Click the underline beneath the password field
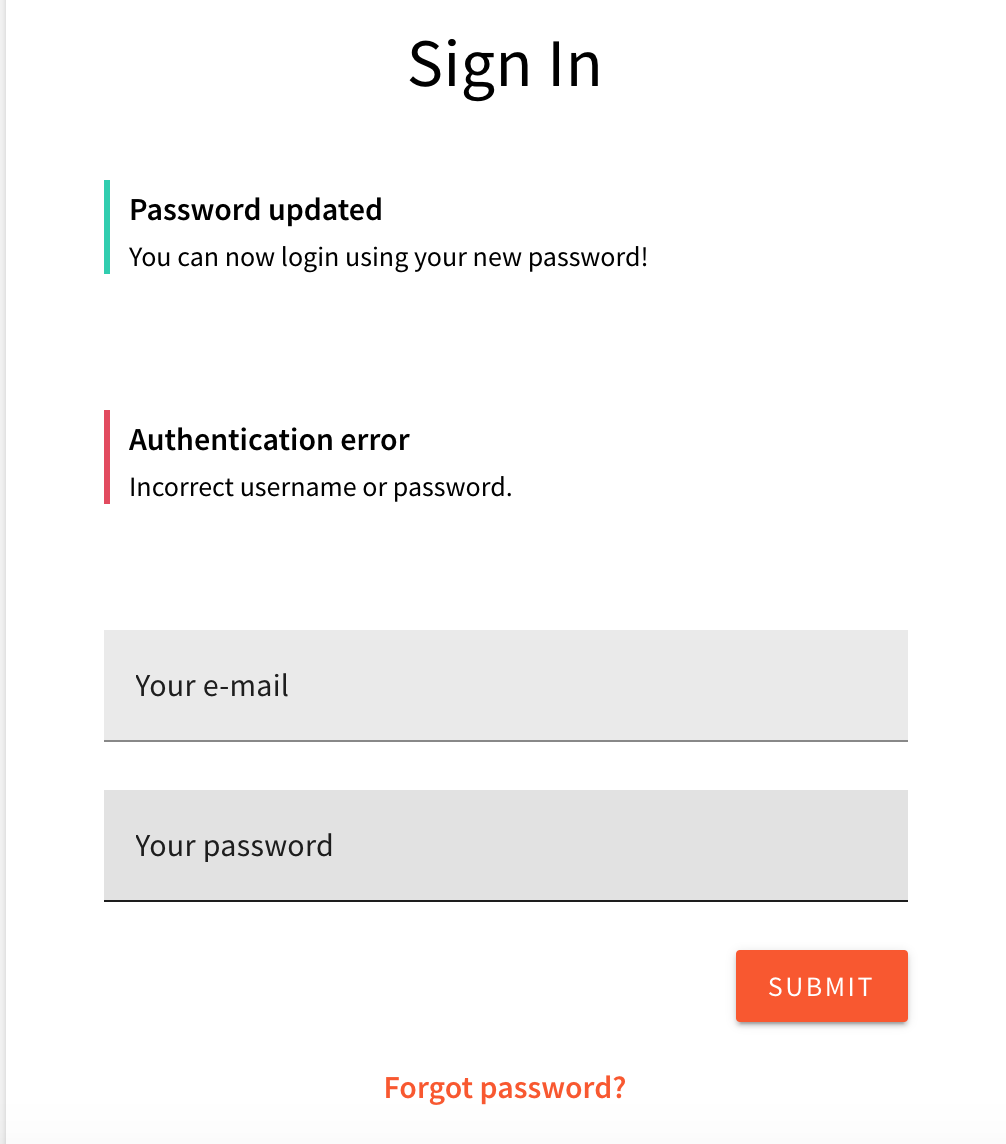 point(505,901)
